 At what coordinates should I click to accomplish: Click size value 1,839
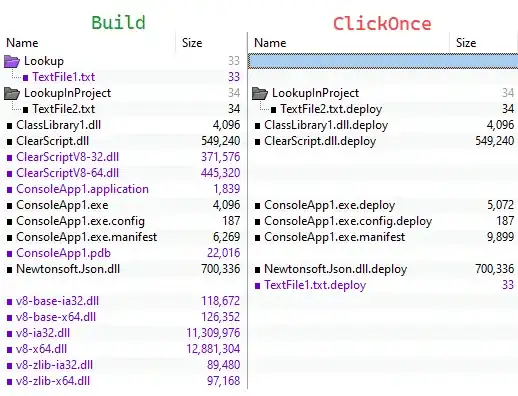coord(227,189)
